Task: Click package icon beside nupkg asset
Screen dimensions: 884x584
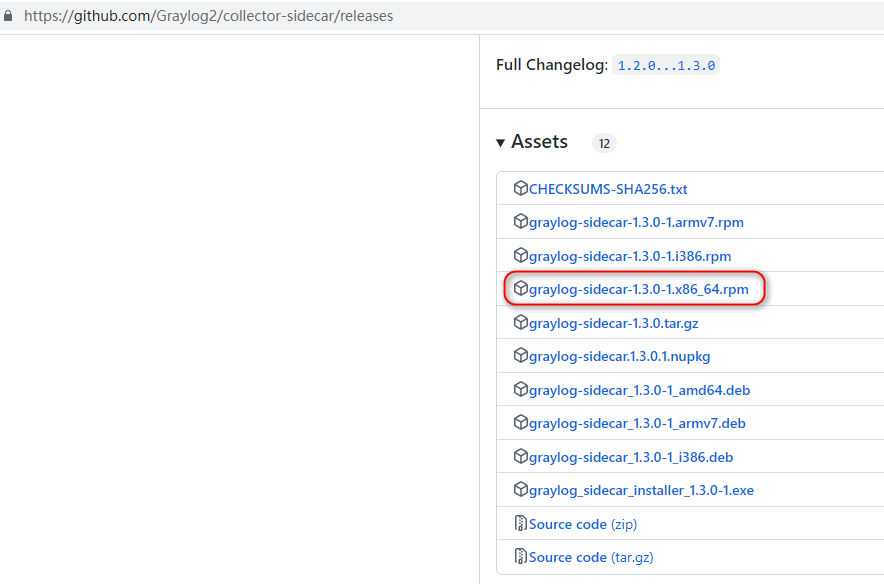Action: 520,356
